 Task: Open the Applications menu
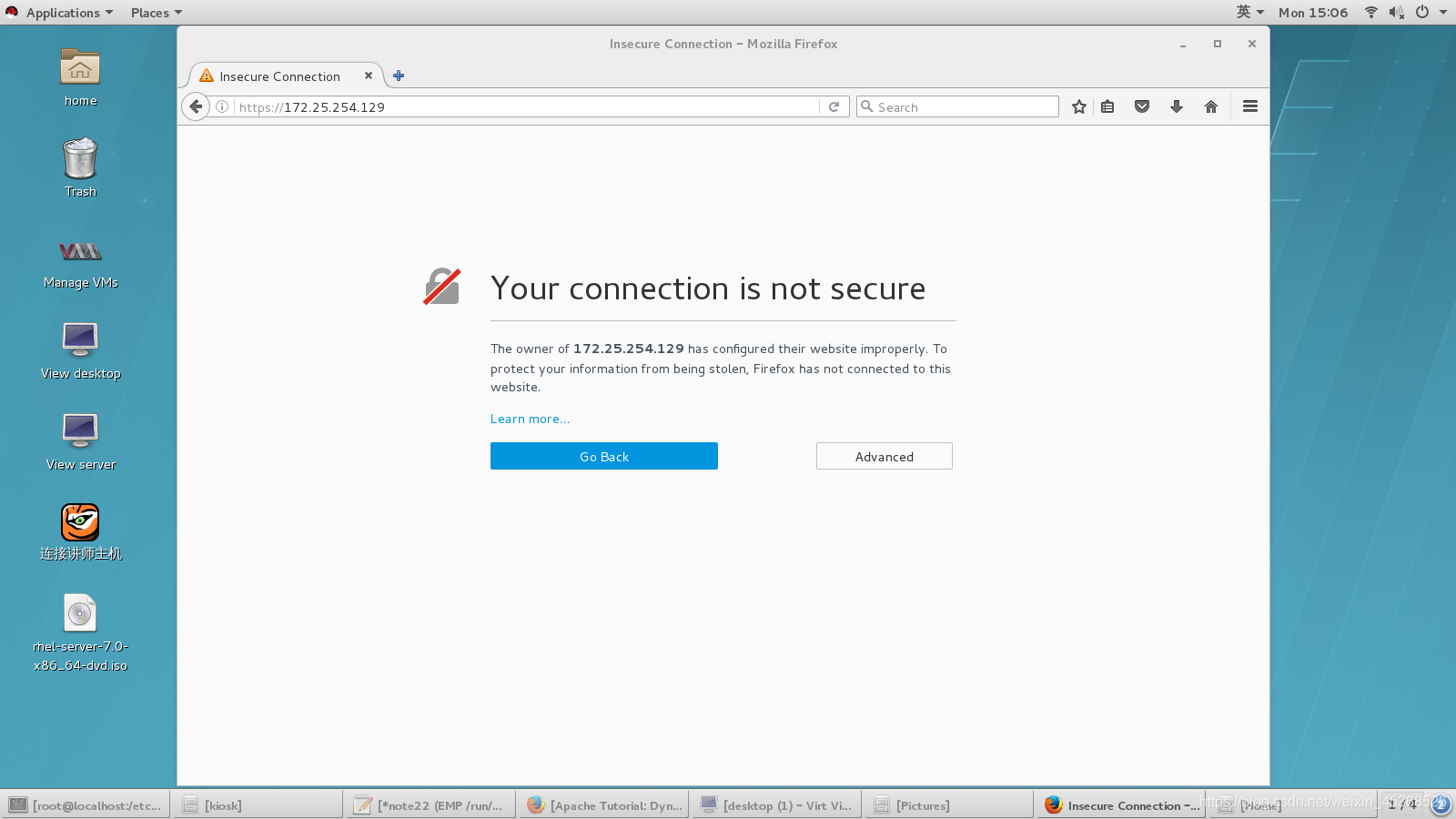pyautogui.click(x=69, y=13)
